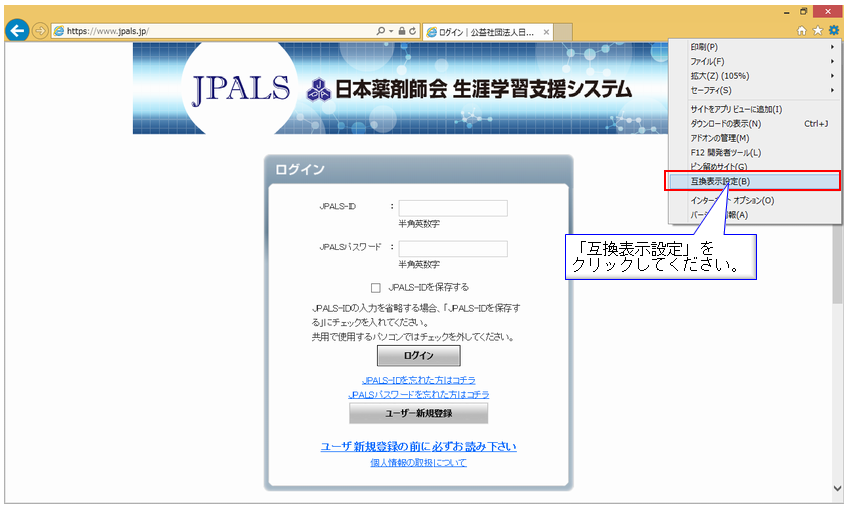Click the Tools gear icon
This screenshot has height=505, width=850.
[834, 30]
